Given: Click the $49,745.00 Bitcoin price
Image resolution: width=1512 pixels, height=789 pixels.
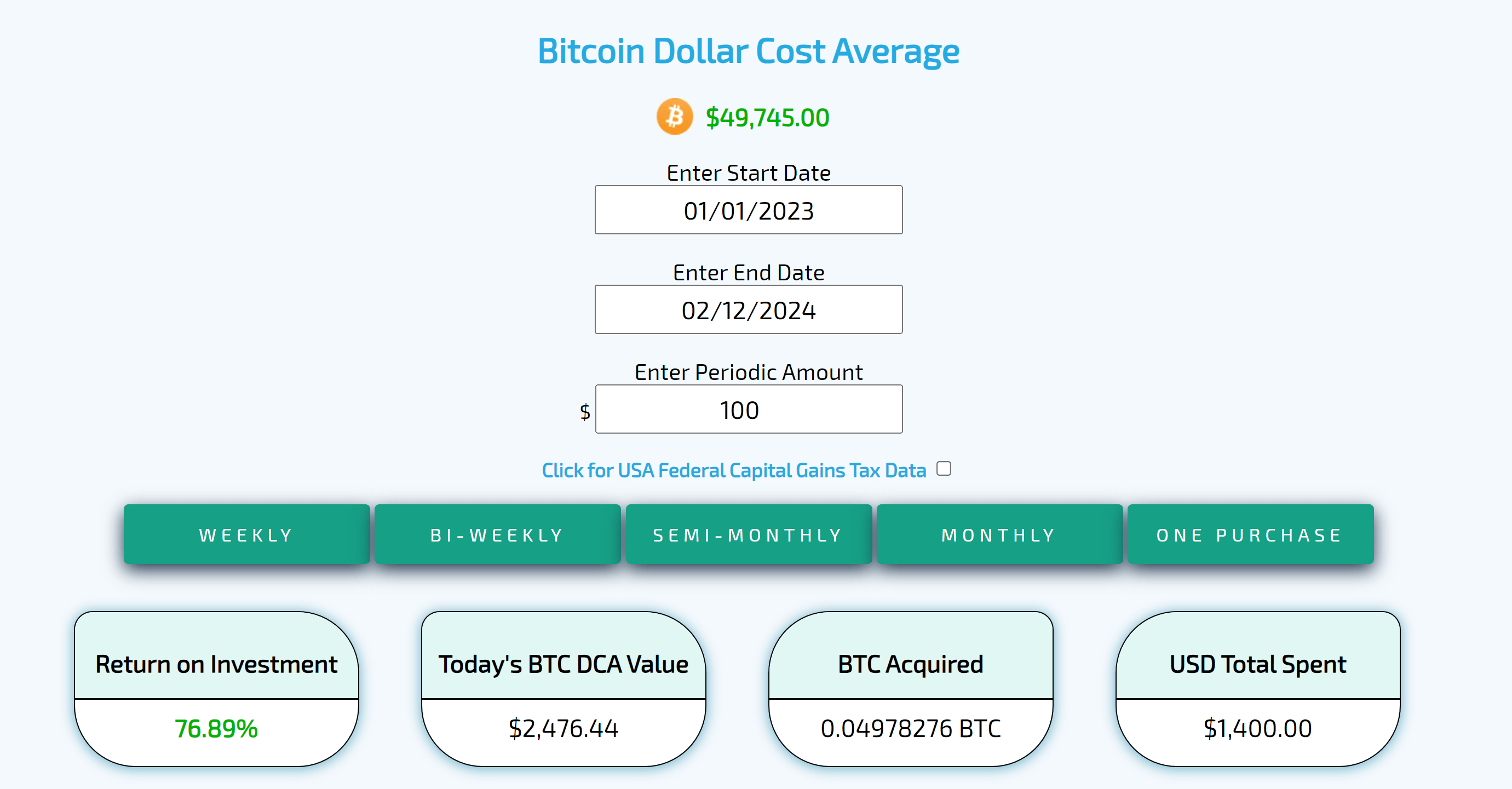Looking at the screenshot, I should [767, 117].
